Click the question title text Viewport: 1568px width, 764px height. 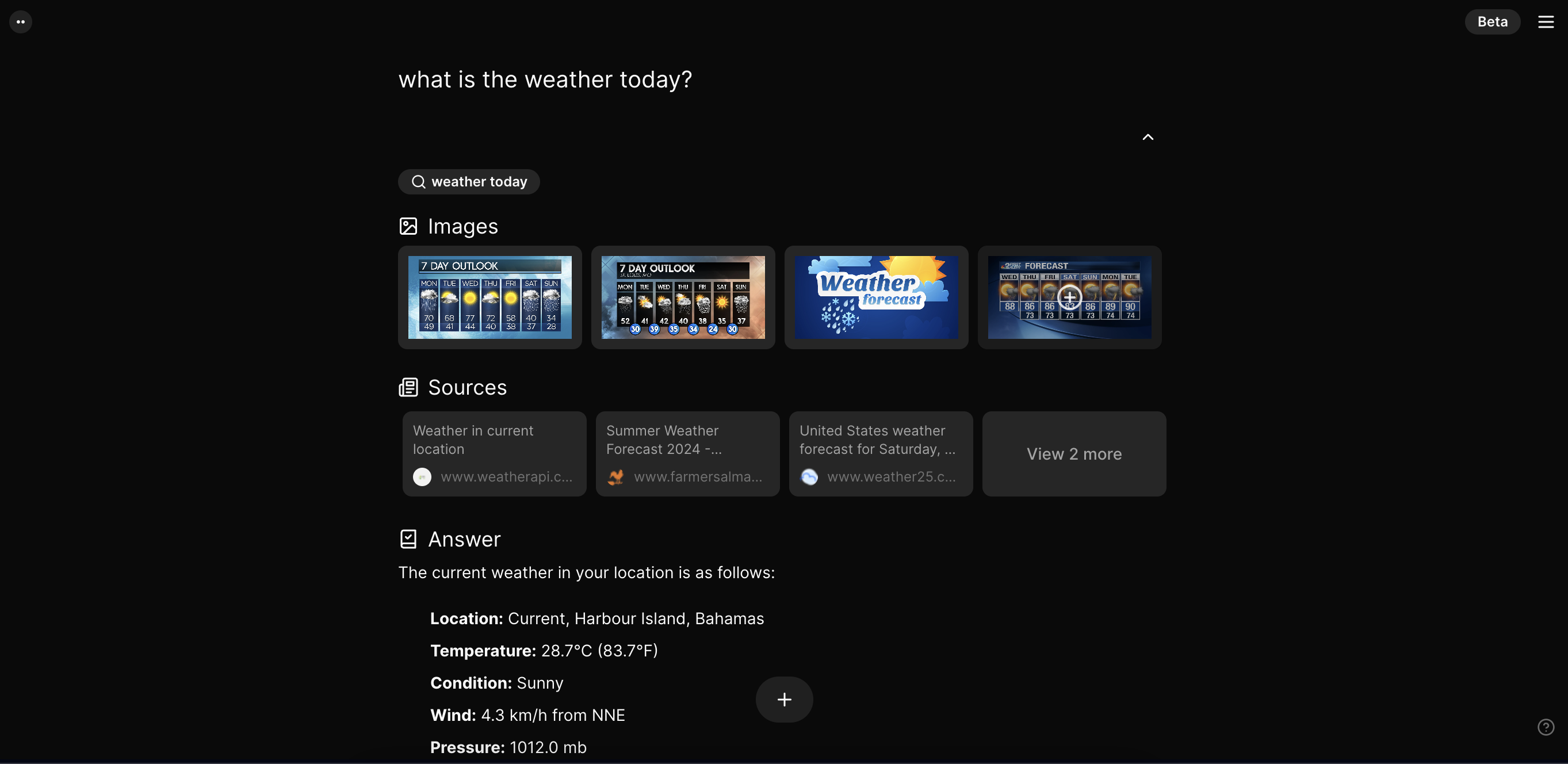click(x=545, y=80)
